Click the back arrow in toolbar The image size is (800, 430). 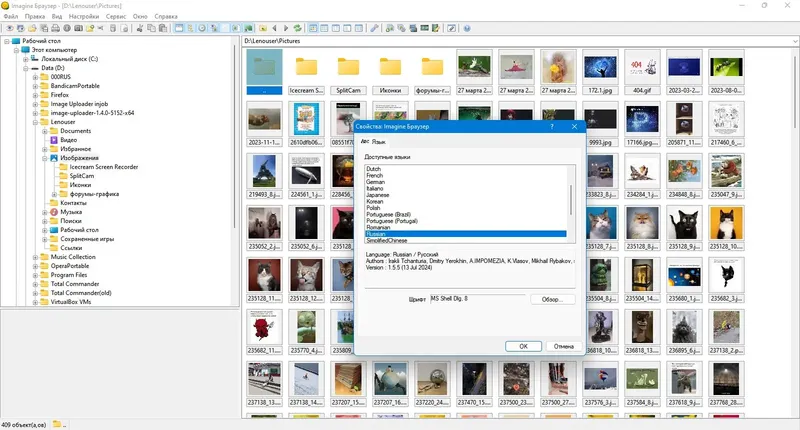274,28
